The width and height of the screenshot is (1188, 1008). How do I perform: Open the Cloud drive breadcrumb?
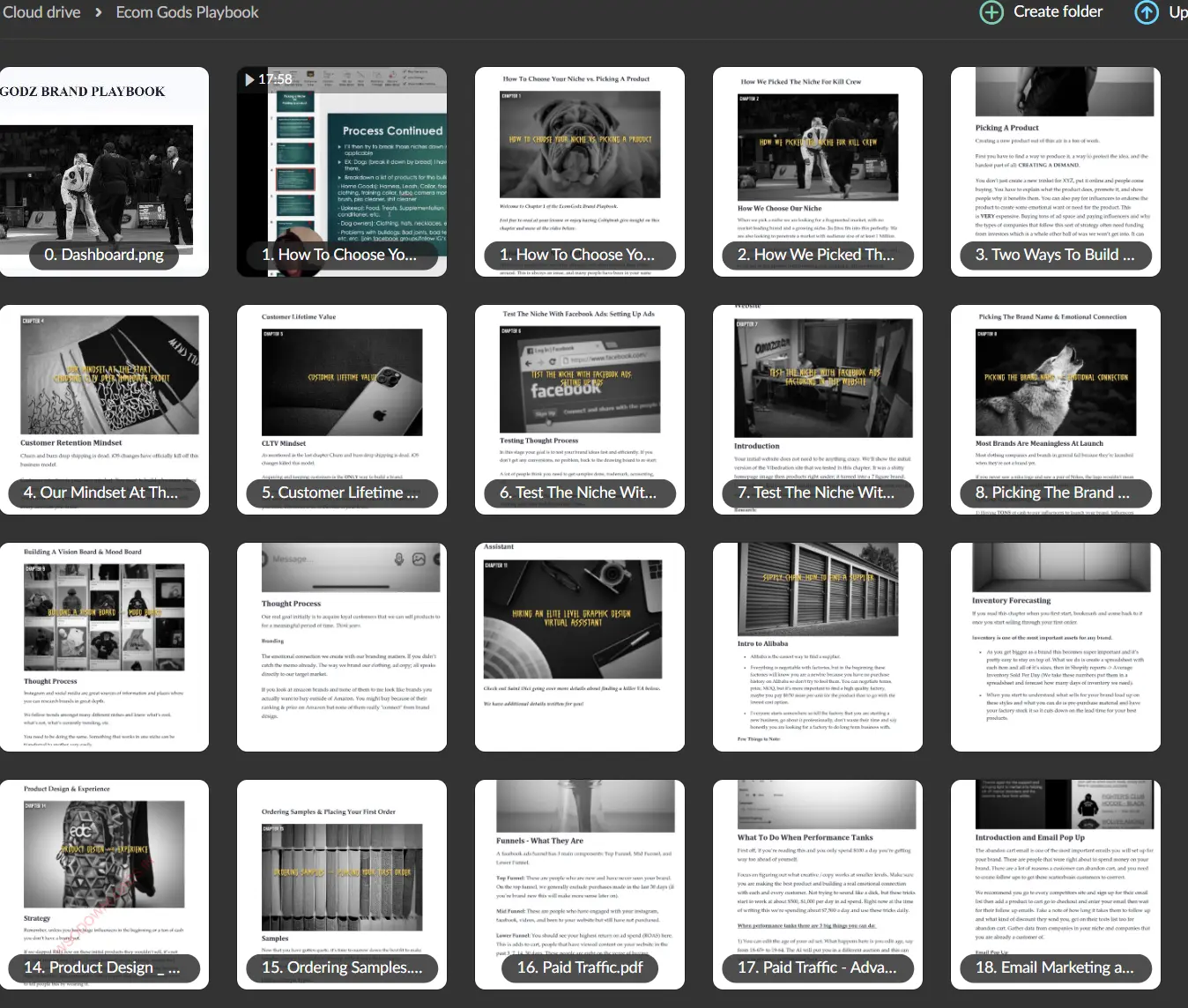[x=41, y=12]
